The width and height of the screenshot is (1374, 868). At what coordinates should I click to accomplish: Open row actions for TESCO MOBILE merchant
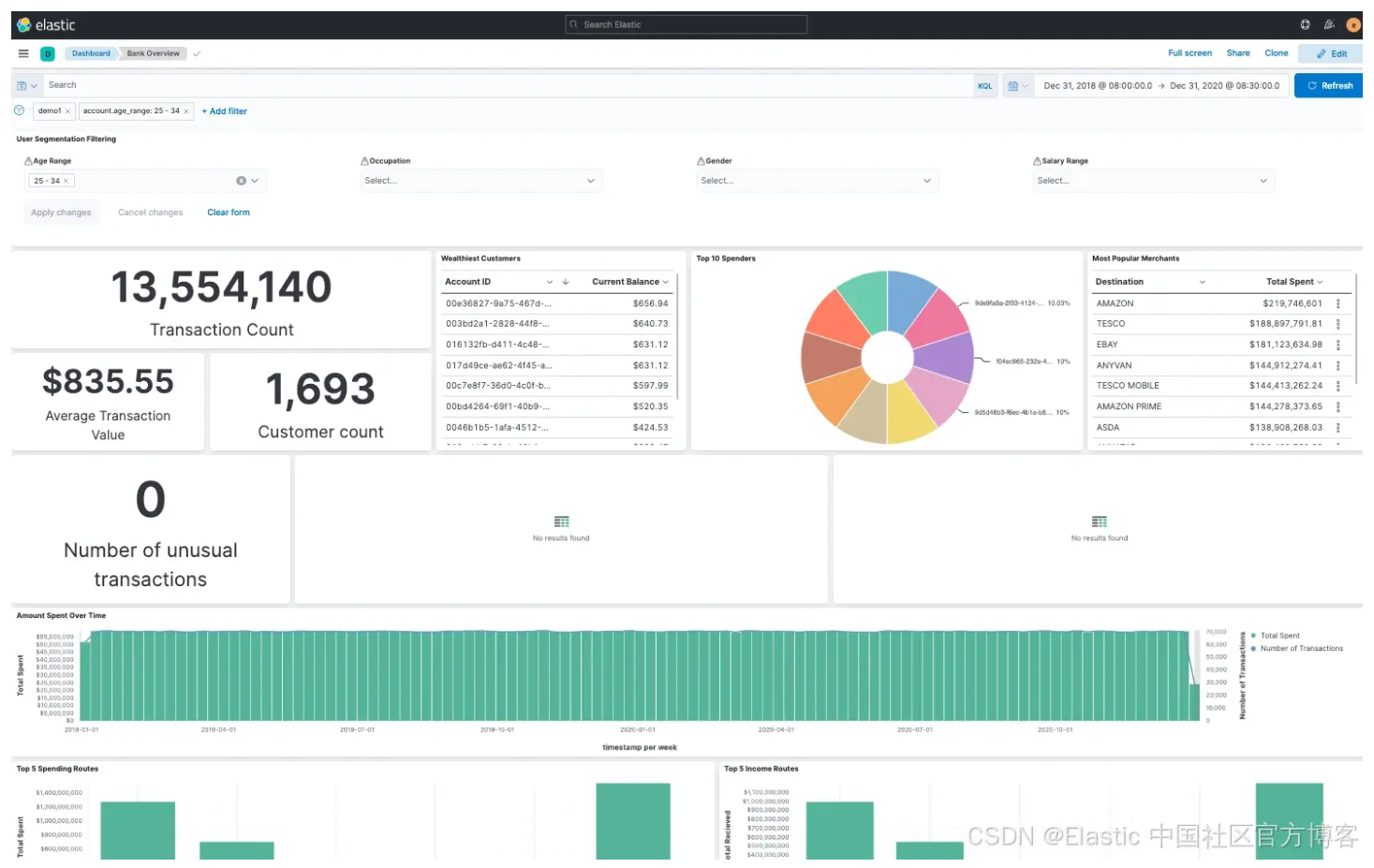(x=1337, y=386)
